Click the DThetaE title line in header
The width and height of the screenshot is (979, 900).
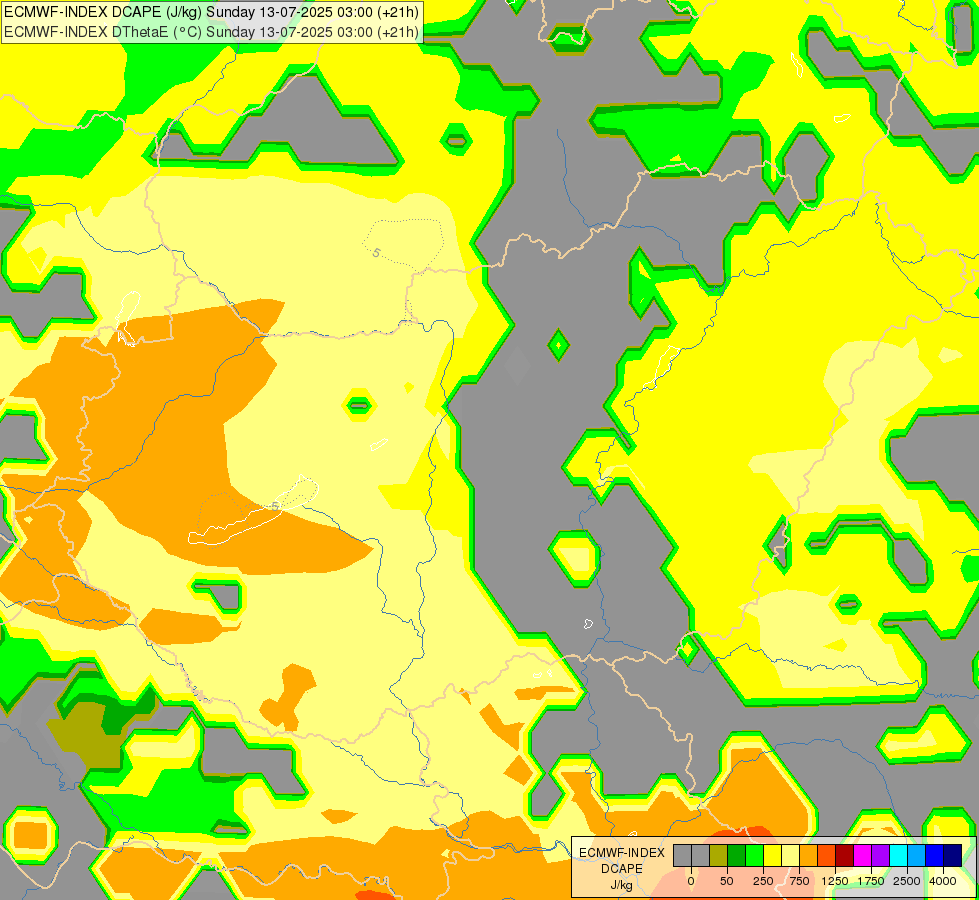(211, 32)
